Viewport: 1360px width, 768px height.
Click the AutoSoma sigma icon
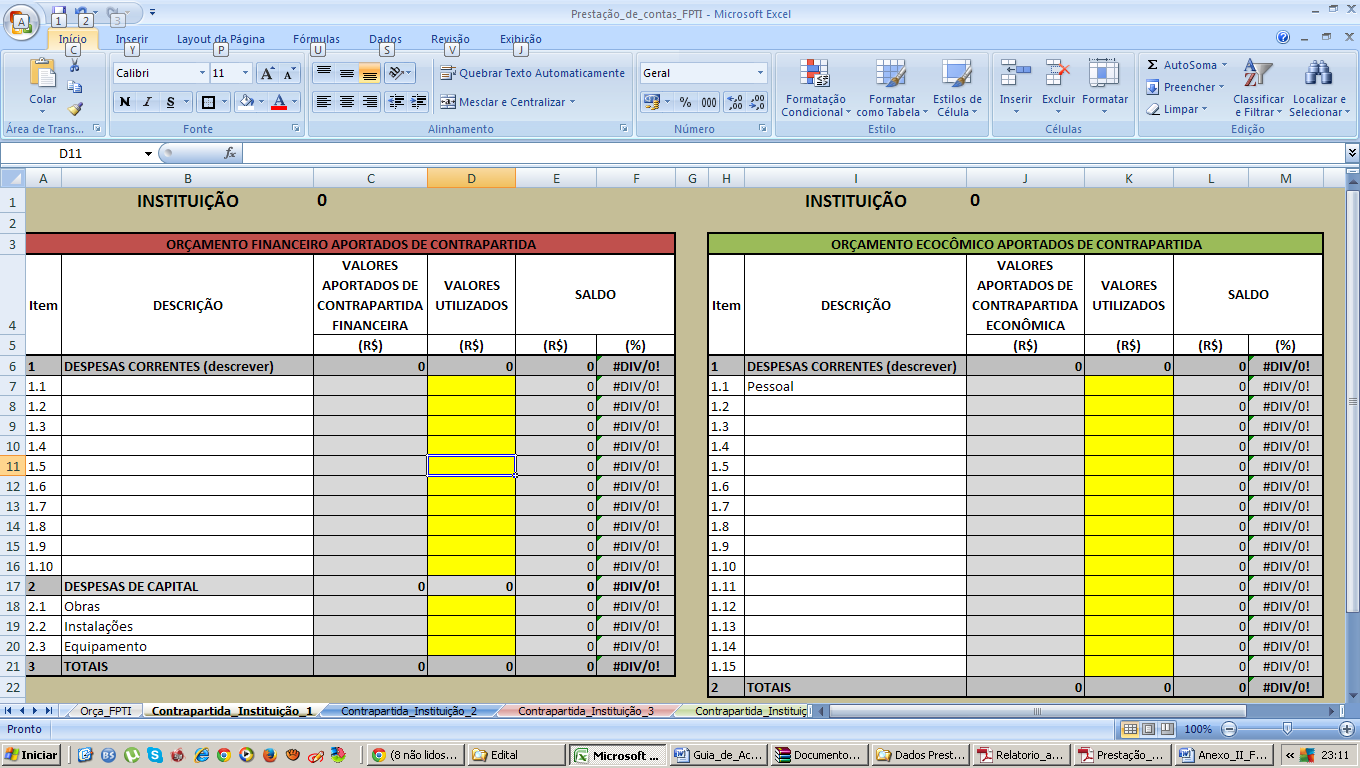[x=1153, y=65]
